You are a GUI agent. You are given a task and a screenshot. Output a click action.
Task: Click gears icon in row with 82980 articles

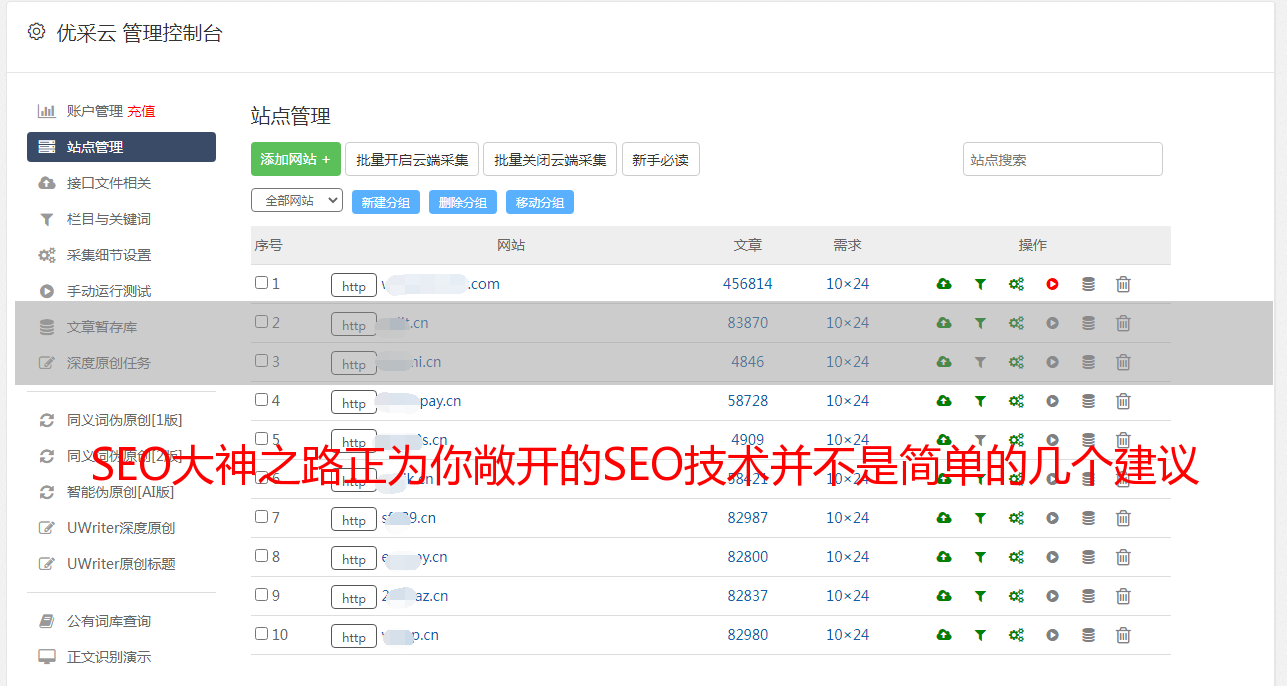click(x=1016, y=635)
